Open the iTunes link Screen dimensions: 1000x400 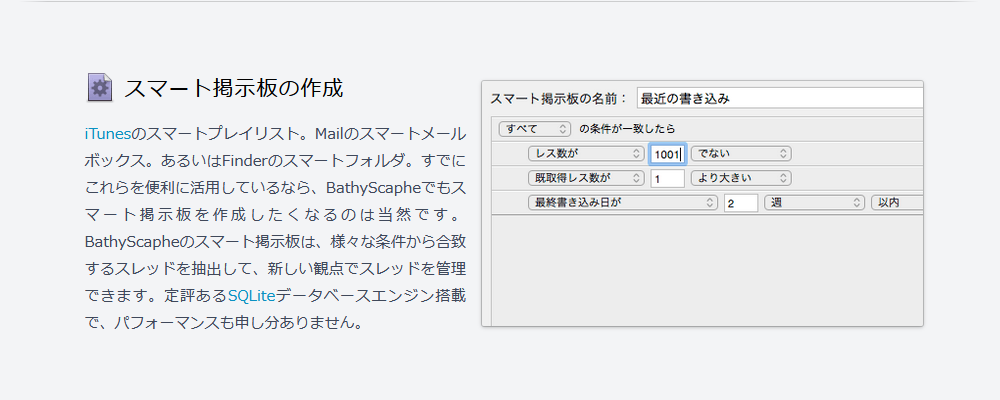click(107, 134)
